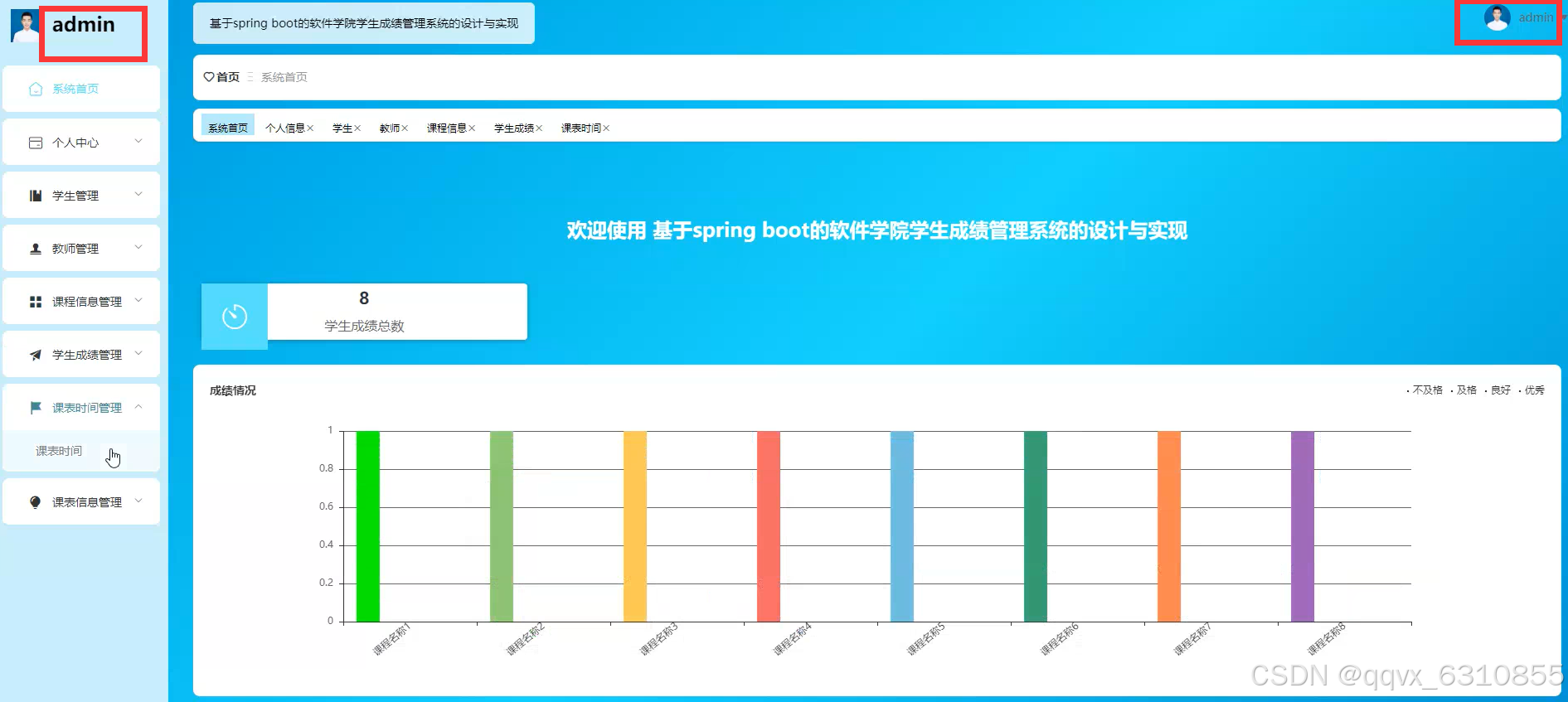The width and height of the screenshot is (1568, 702).
Task: Close the 课程信息 tab
Action: point(472,128)
